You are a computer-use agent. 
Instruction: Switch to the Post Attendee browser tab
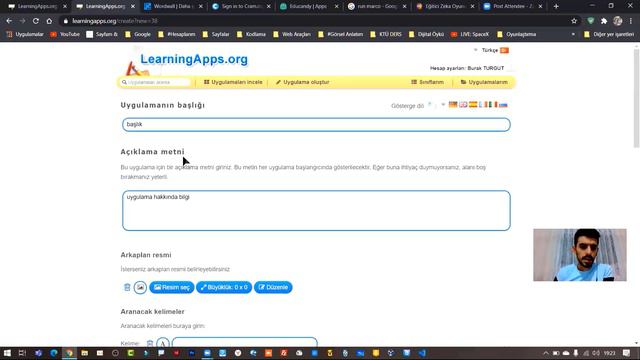pyautogui.click(x=513, y=7)
